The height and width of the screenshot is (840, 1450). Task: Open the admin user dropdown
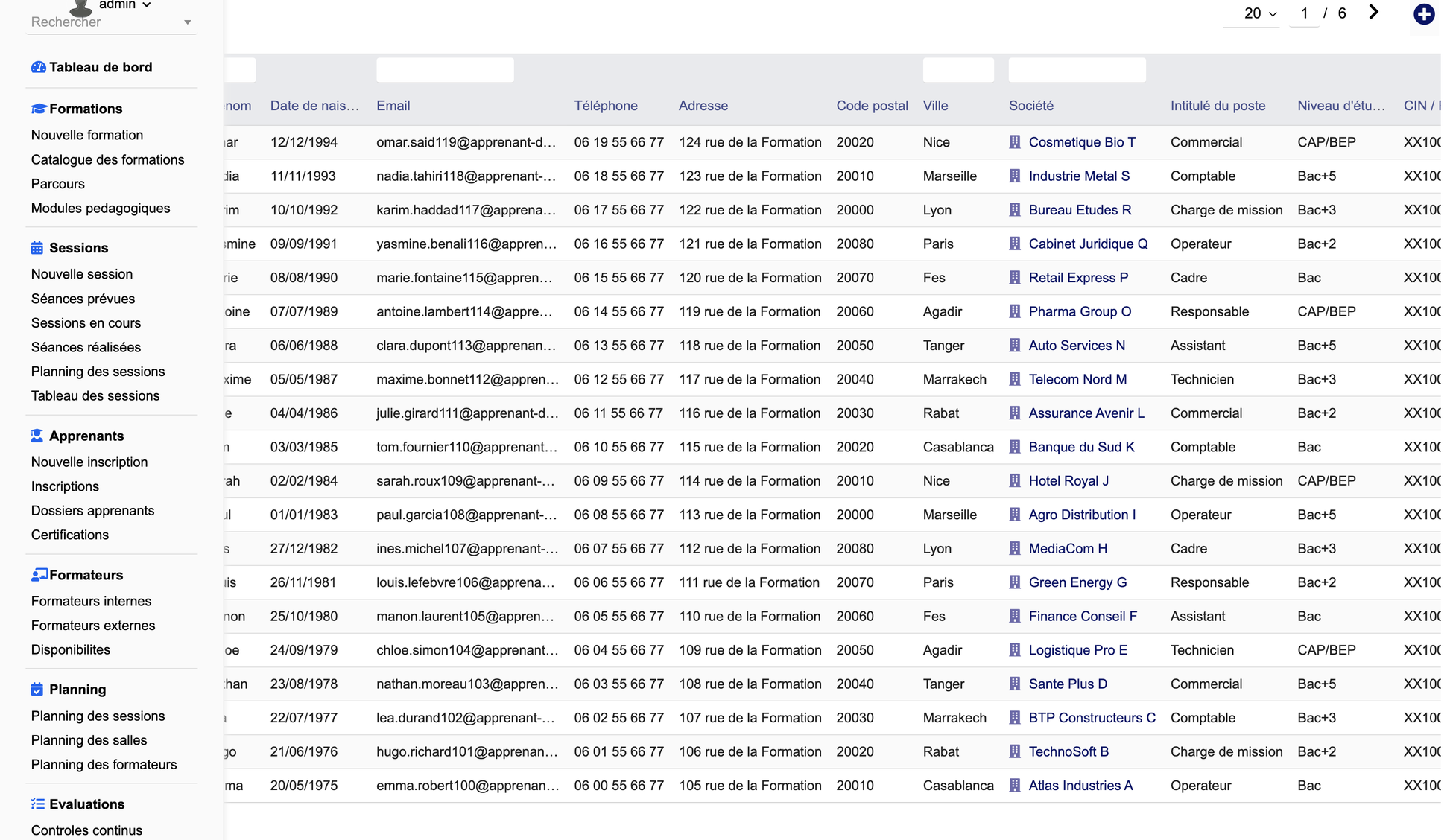pos(124,5)
